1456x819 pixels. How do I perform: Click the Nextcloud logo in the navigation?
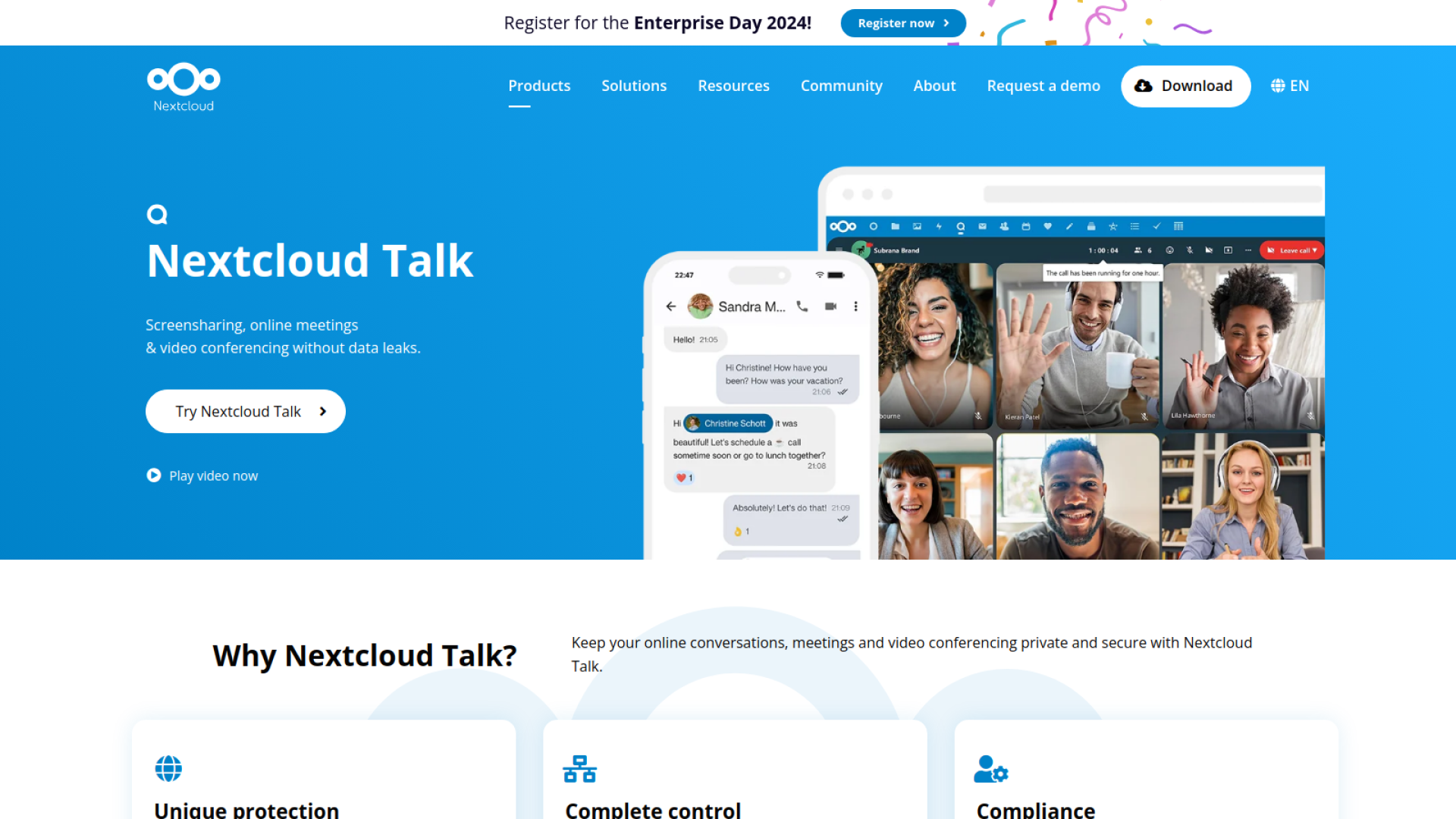tap(183, 86)
